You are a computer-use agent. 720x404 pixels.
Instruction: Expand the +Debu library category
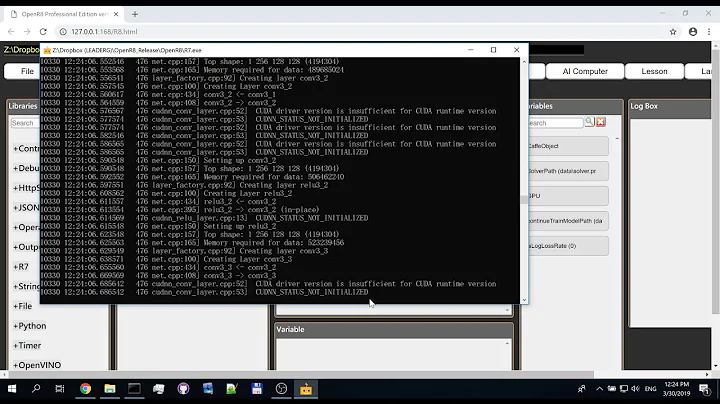click(x=26, y=168)
